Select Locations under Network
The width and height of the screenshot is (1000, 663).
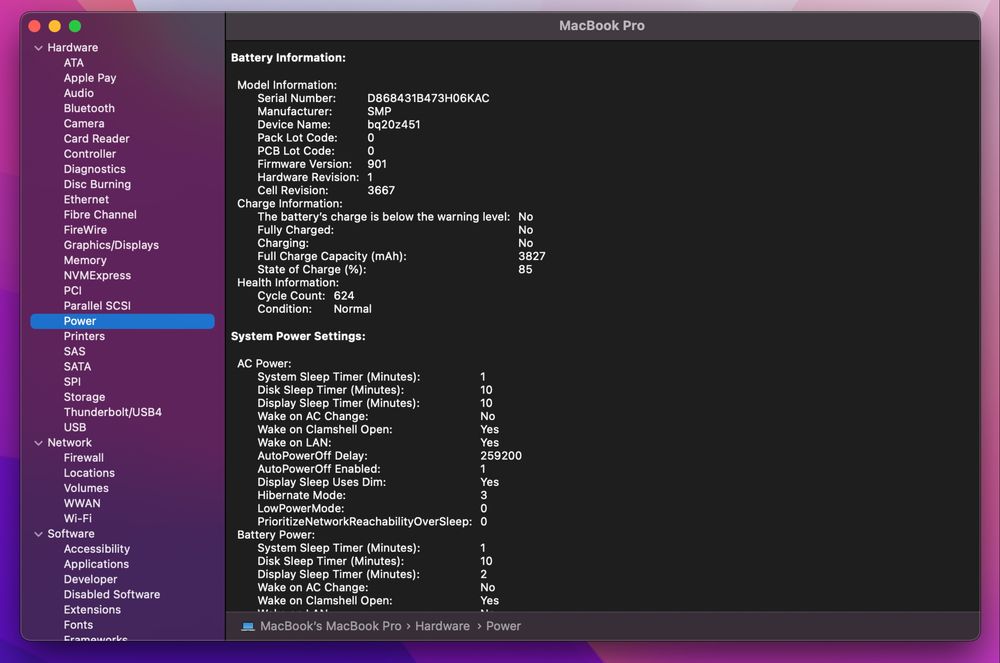tap(89, 473)
